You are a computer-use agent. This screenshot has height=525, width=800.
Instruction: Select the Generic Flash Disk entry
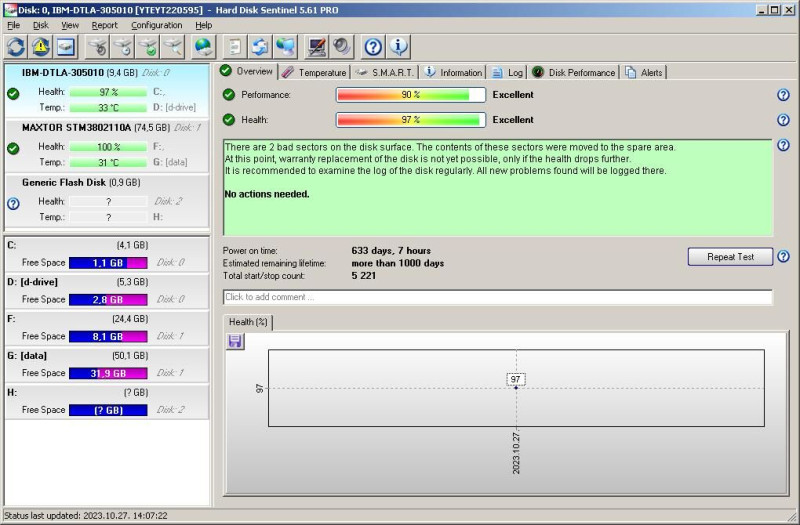coord(107,201)
